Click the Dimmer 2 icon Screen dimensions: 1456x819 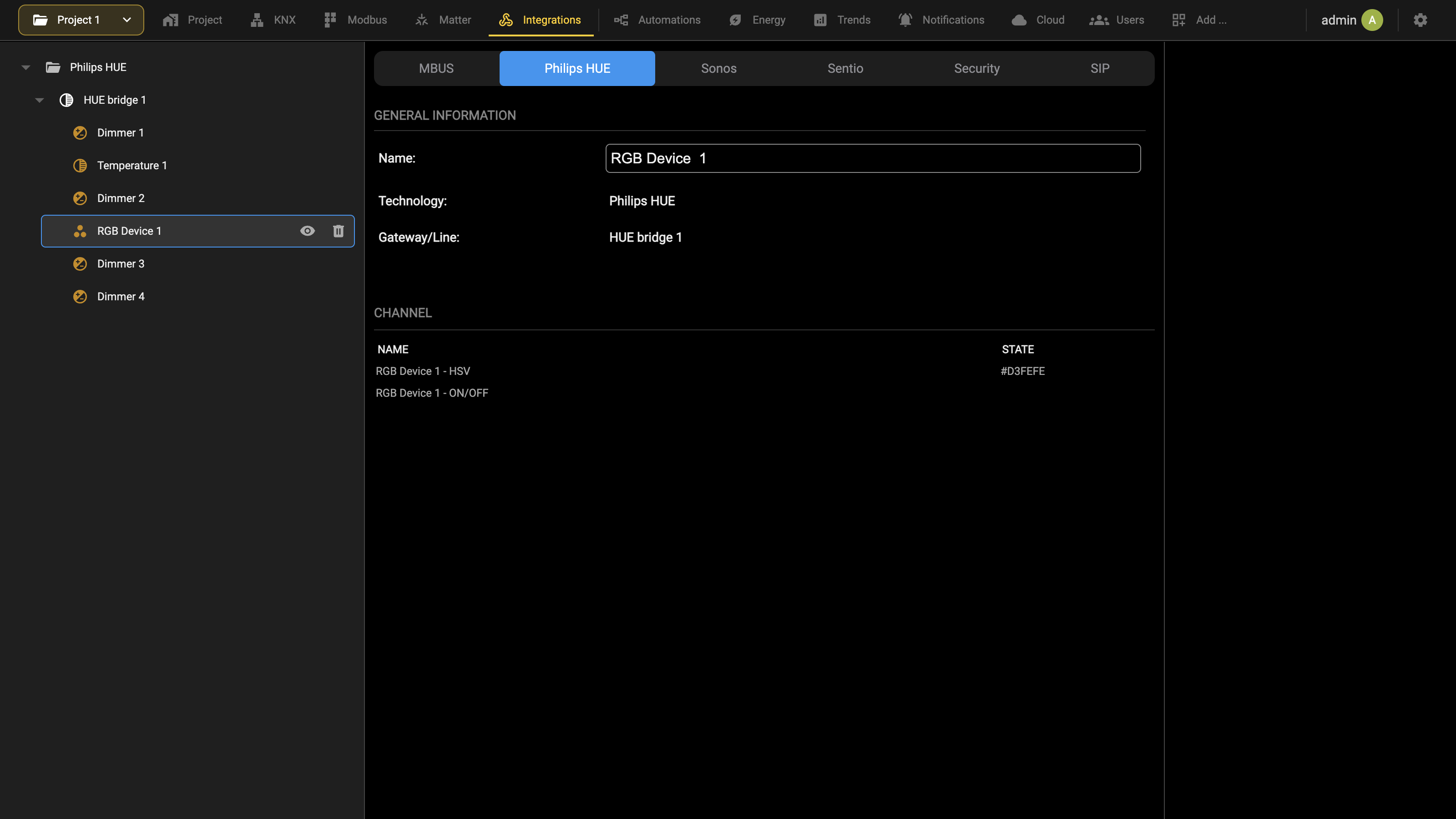tap(80, 198)
